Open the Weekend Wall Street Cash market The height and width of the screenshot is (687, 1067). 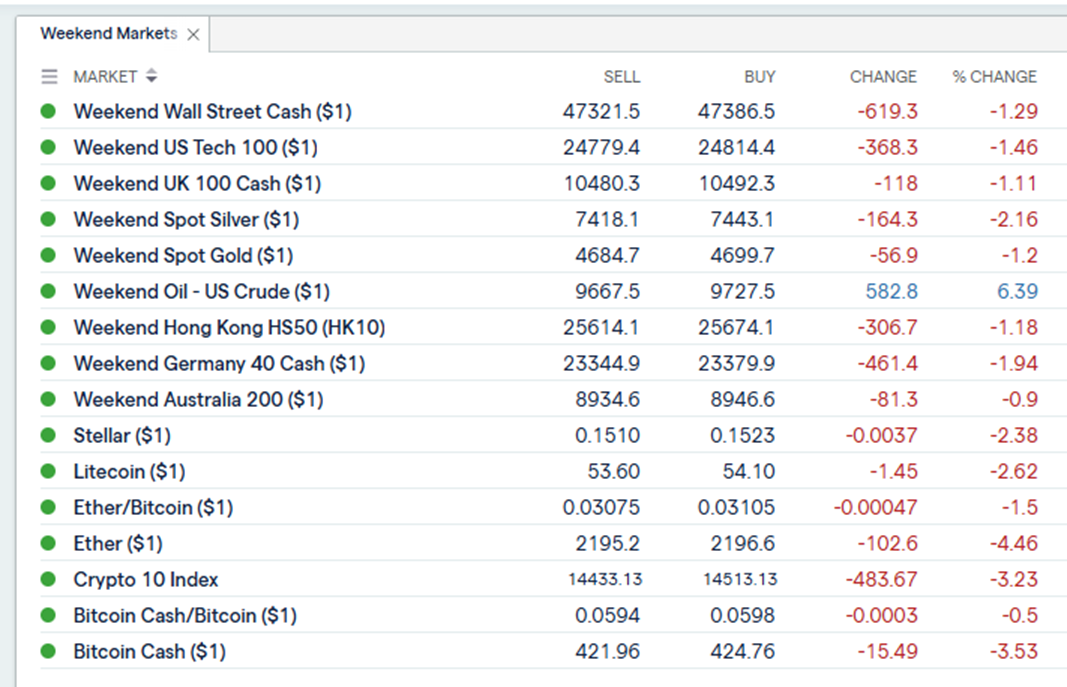[x=212, y=112]
